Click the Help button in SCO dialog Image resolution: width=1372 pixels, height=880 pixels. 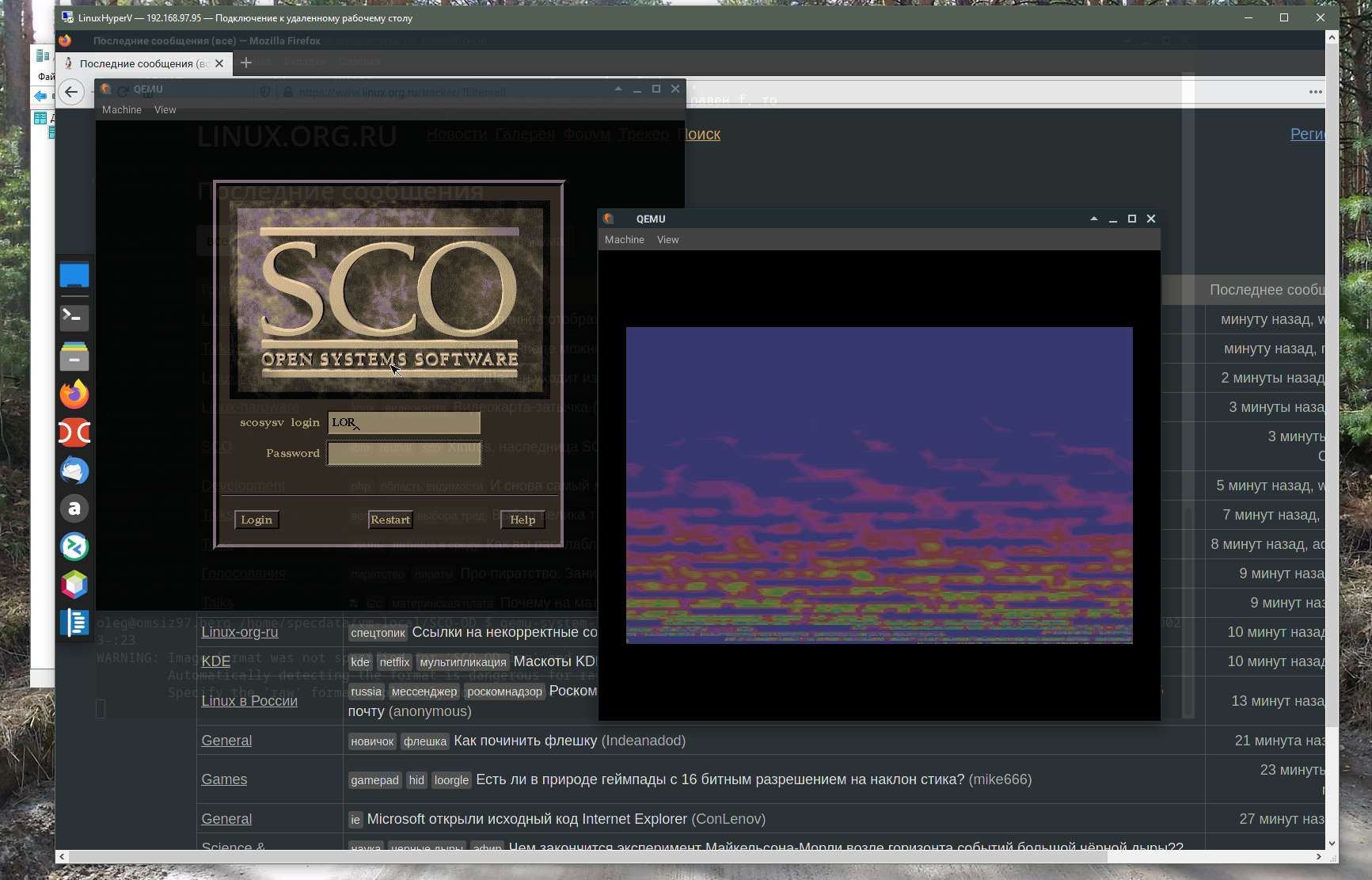[523, 520]
